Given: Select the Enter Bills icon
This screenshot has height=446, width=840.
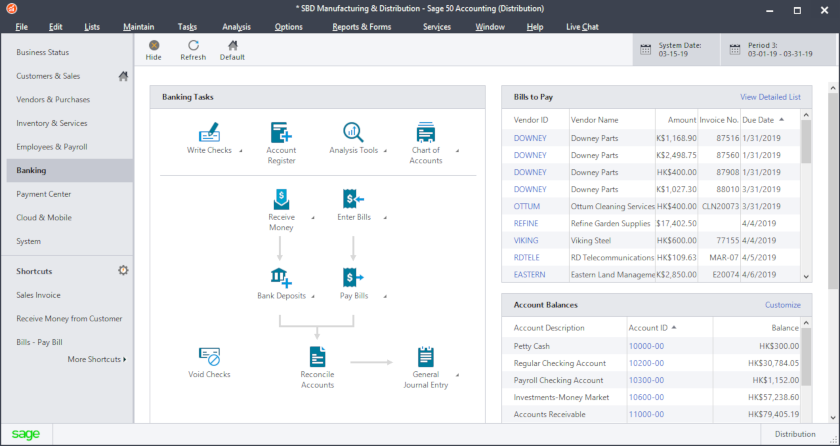Looking at the screenshot, I should [x=353, y=198].
